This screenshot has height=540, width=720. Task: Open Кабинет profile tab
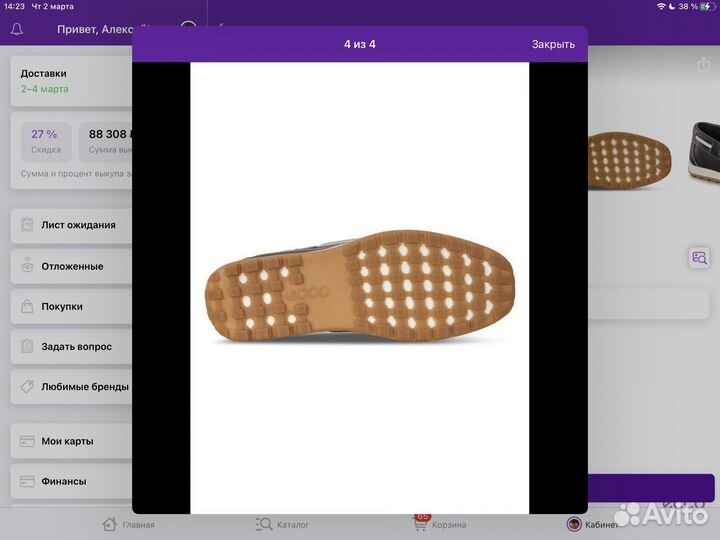592,524
